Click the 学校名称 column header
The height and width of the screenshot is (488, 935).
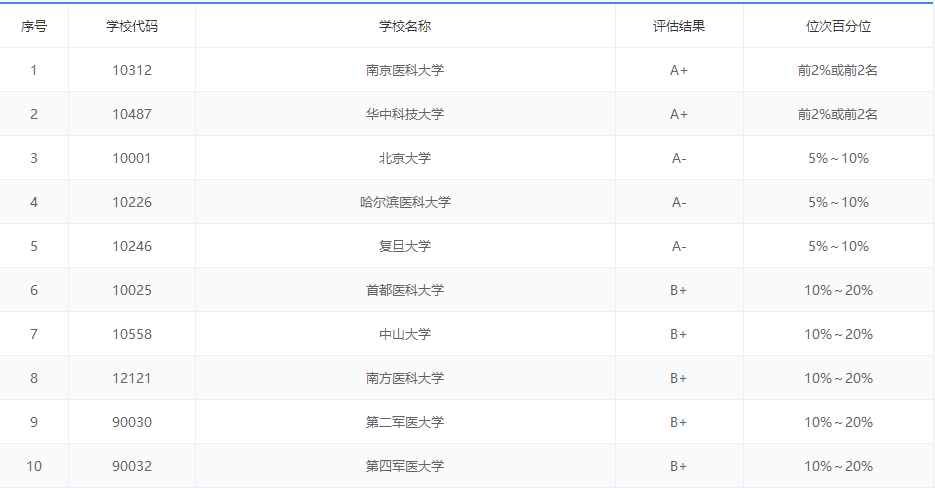405,26
